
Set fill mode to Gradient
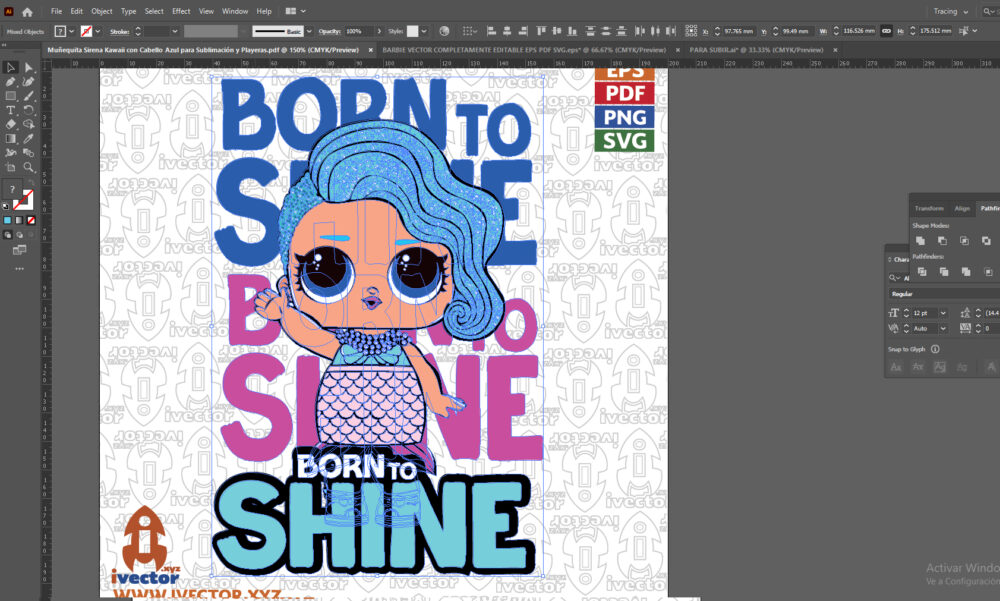19,220
